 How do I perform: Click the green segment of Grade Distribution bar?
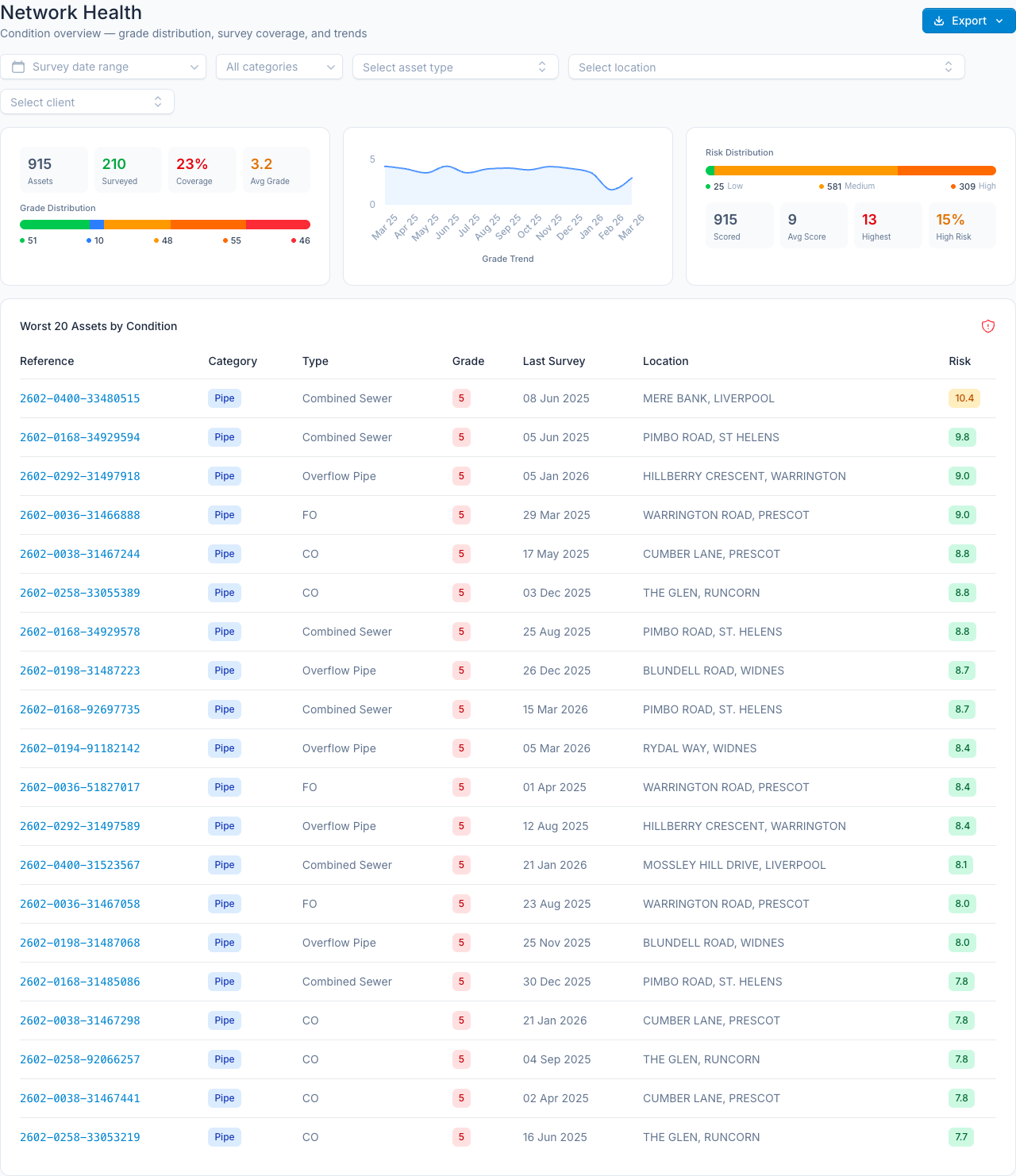pos(55,225)
